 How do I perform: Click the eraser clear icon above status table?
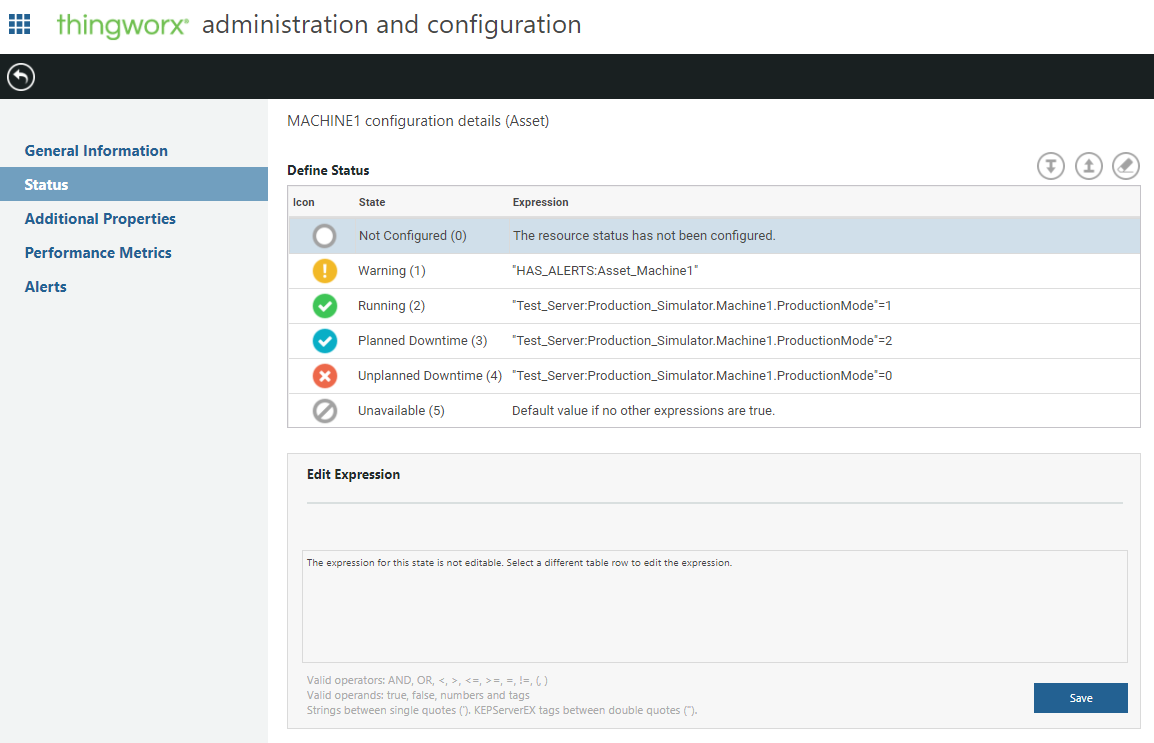coord(1125,166)
